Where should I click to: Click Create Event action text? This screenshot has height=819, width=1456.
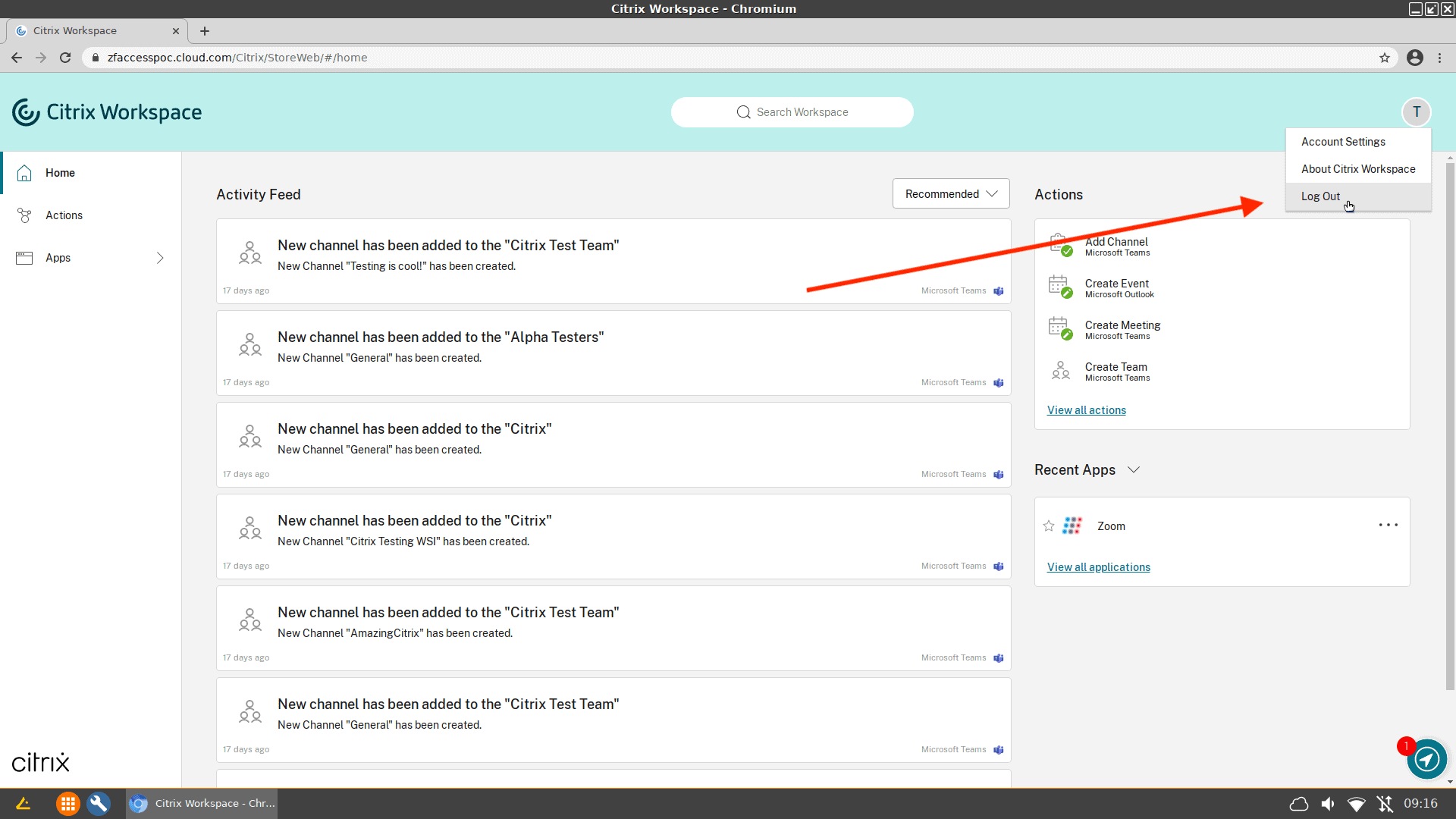tap(1116, 284)
